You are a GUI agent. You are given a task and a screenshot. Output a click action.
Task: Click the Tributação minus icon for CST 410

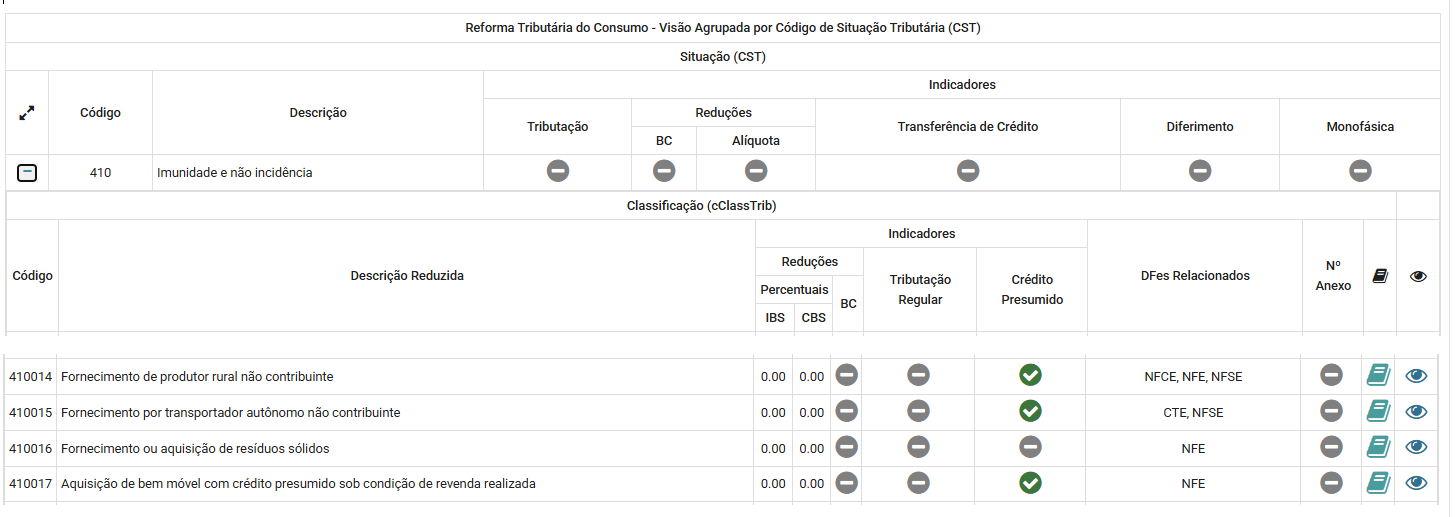[558, 171]
